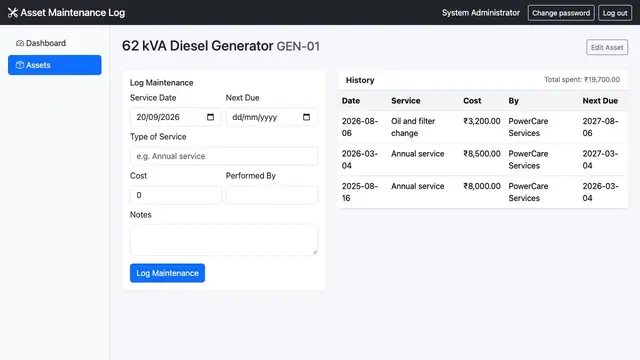Screen dimensions: 640x360
Task: Open the Service Date calendar picker icon
Action: pos(210,117)
